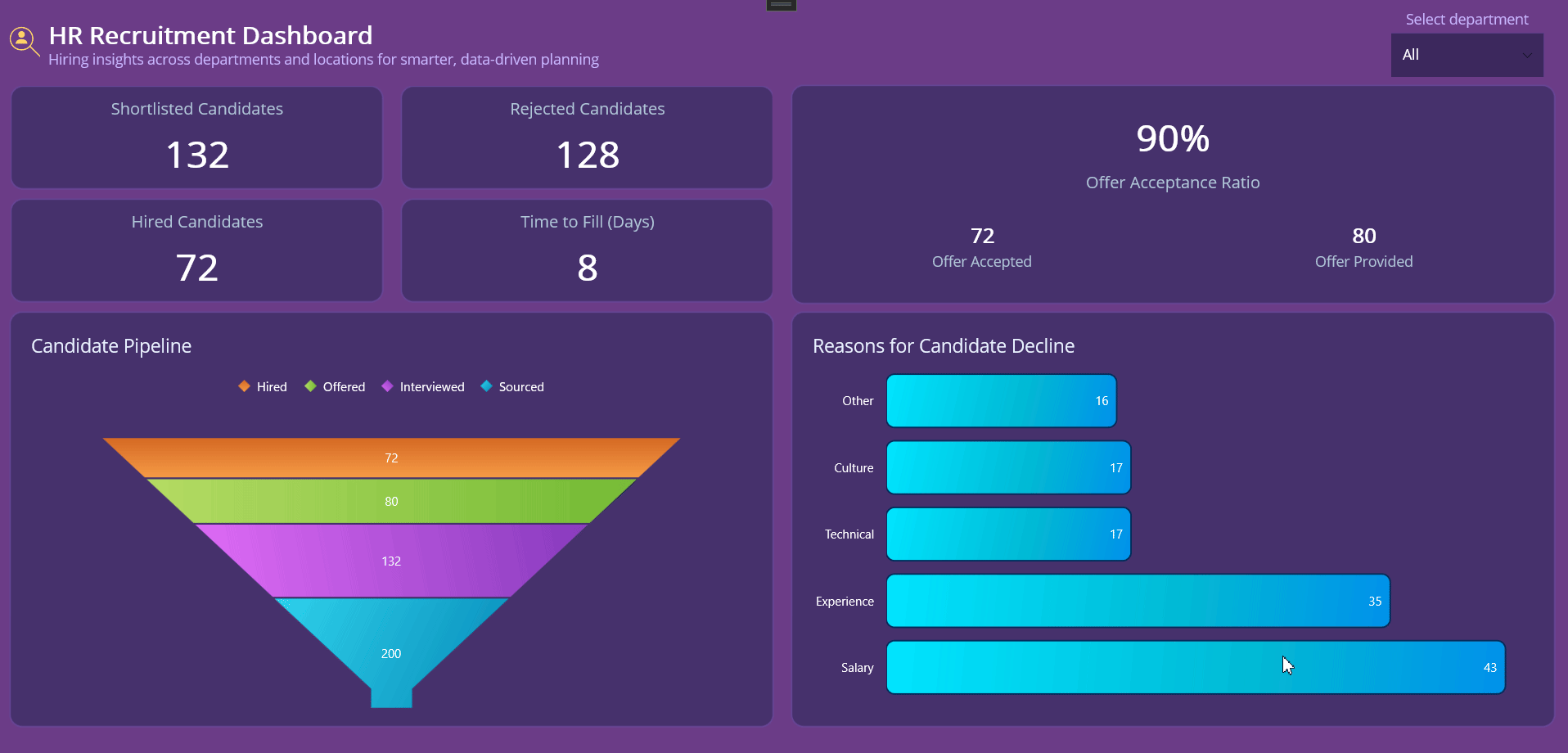Screen dimensions: 1568x753
Task: Select the HR Recruitment Dashboard title icon area
Action: [22, 39]
